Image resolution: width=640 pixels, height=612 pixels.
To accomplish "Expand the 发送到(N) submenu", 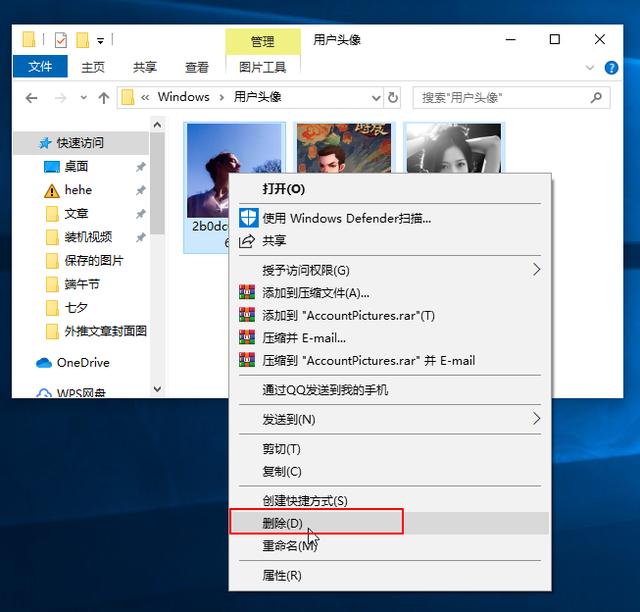I will (390, 419).
